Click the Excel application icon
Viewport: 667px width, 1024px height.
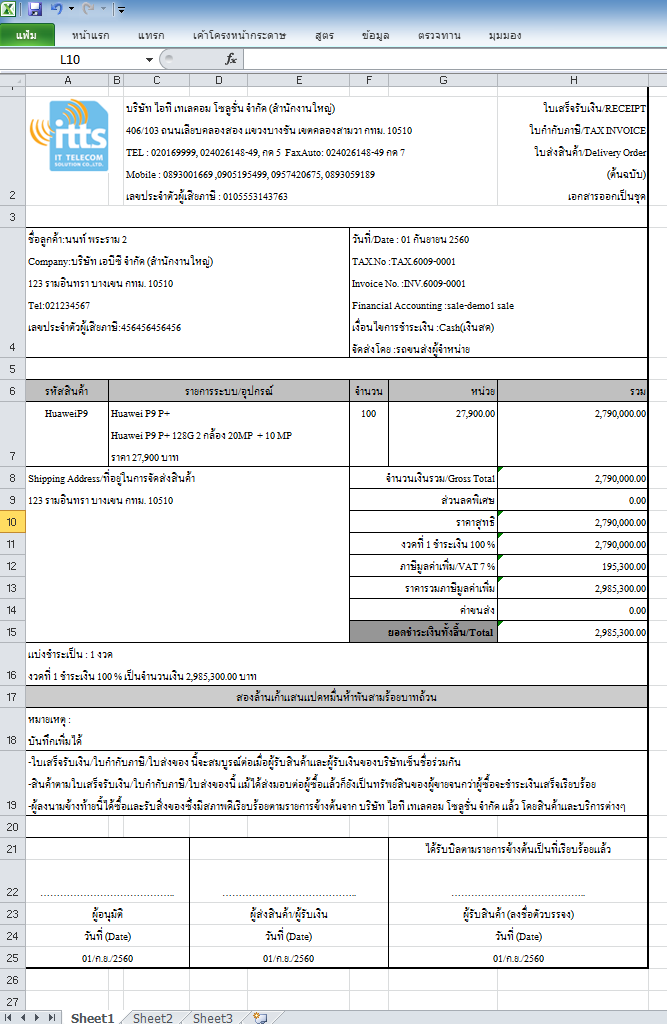pyautogui.click(x=8, y=9)
